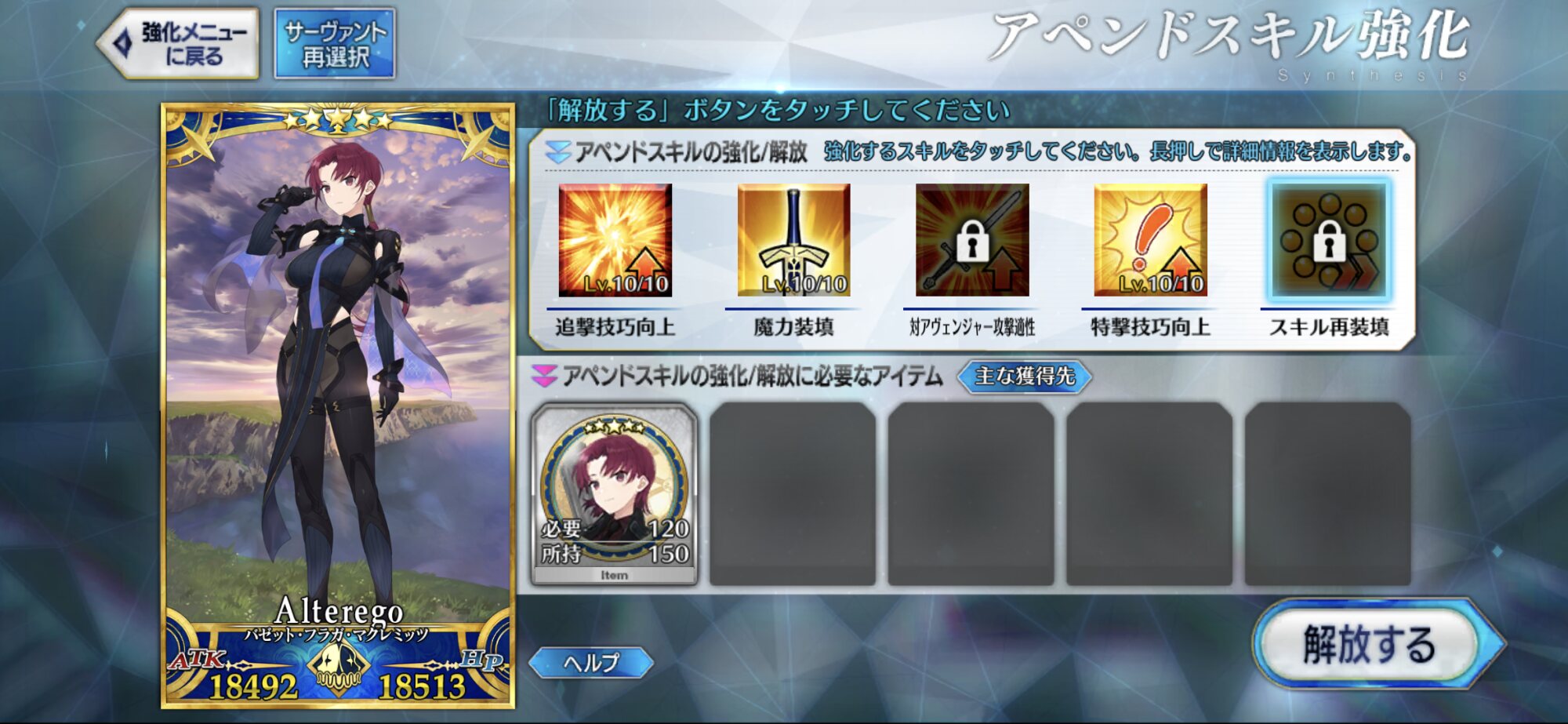Open 主な獲得先 acquisition sources
Image resolution: width=1568 pixels, height=724 pixels.
1024,377
